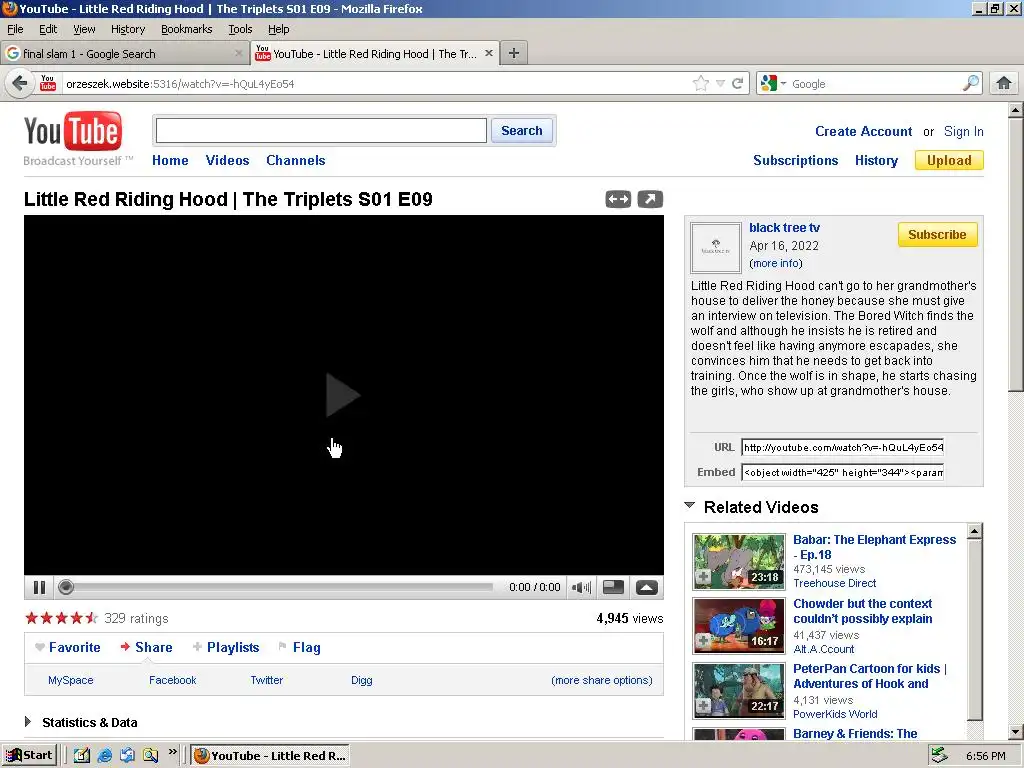Click the yellow Upload button
This screenshot has height=768, width=1024.
[949, 160]
